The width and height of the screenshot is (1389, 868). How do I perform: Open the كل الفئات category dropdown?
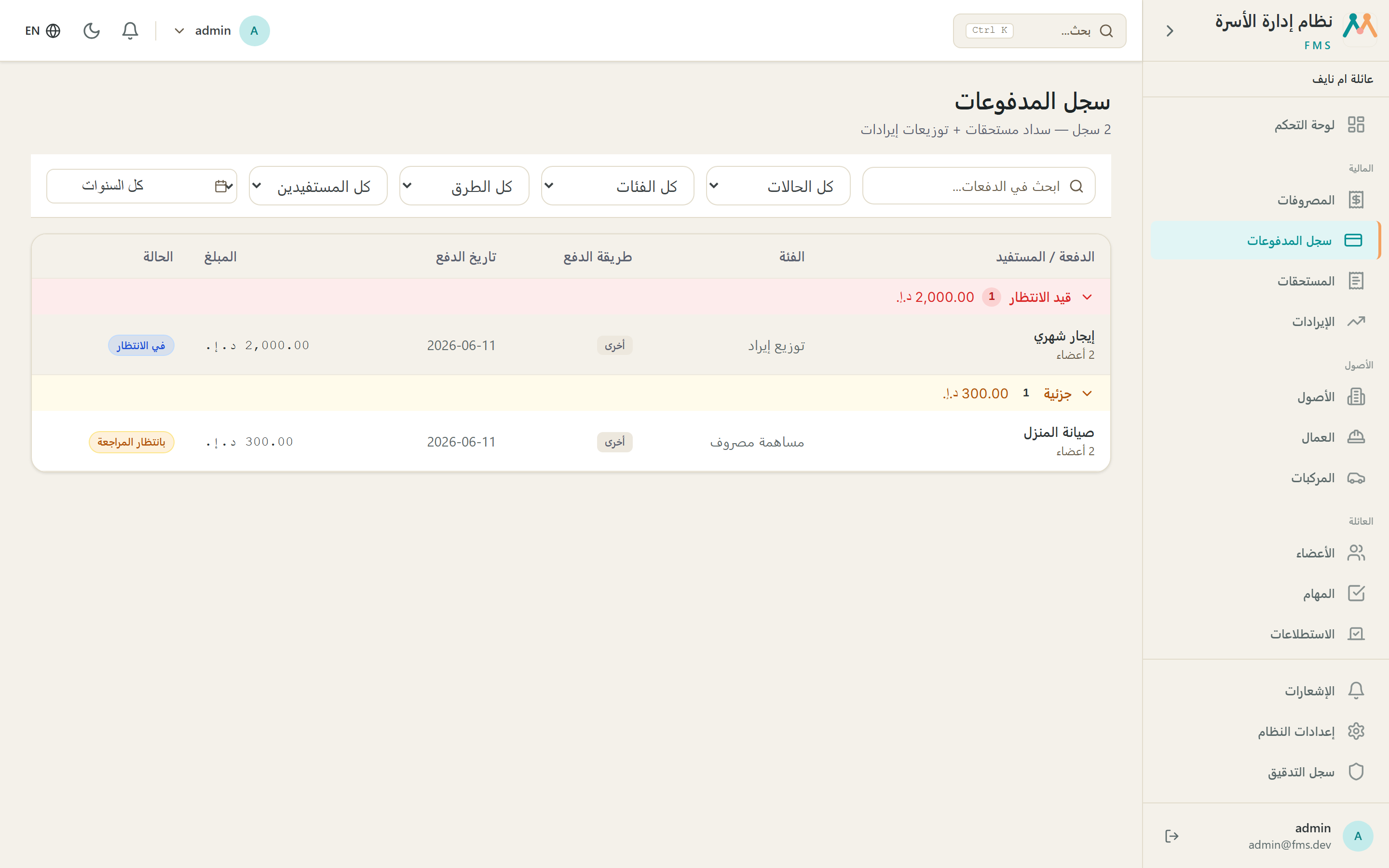pyautogui.click(x=618, y=186)
